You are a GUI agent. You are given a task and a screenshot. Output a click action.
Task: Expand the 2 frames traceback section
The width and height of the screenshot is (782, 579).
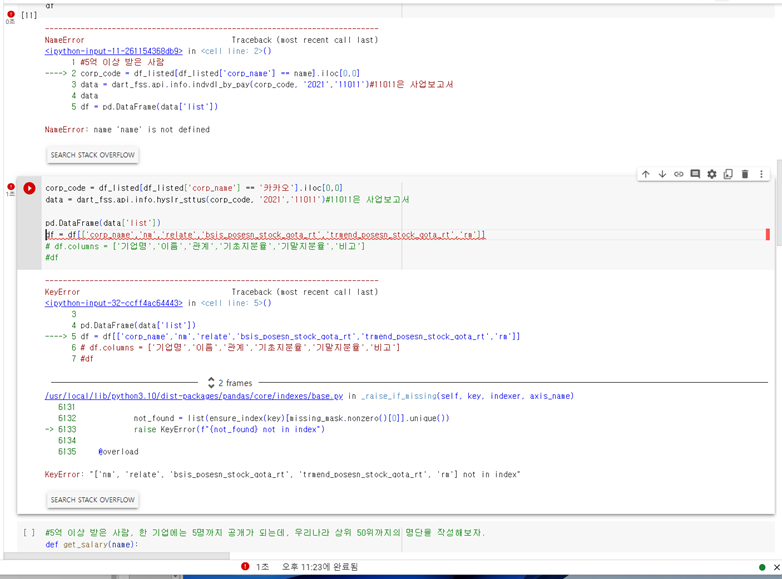(x=230, y=383)
